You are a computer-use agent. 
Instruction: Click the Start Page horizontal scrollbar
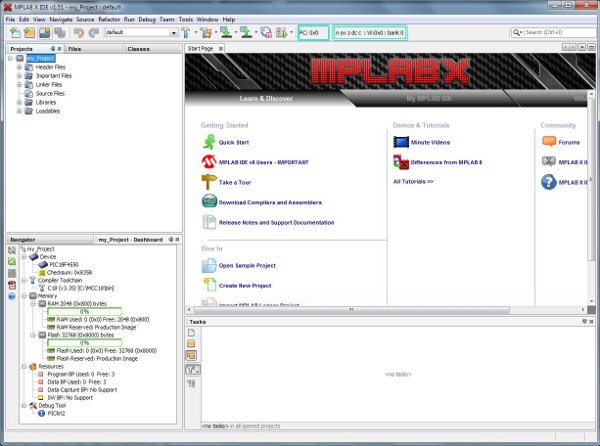click(x=352, y=309)
